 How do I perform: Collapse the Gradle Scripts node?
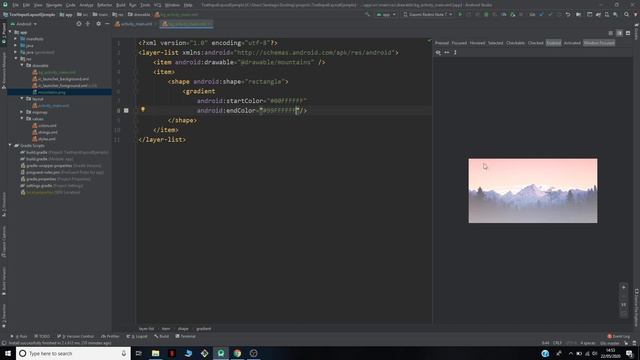pos(10,145)
